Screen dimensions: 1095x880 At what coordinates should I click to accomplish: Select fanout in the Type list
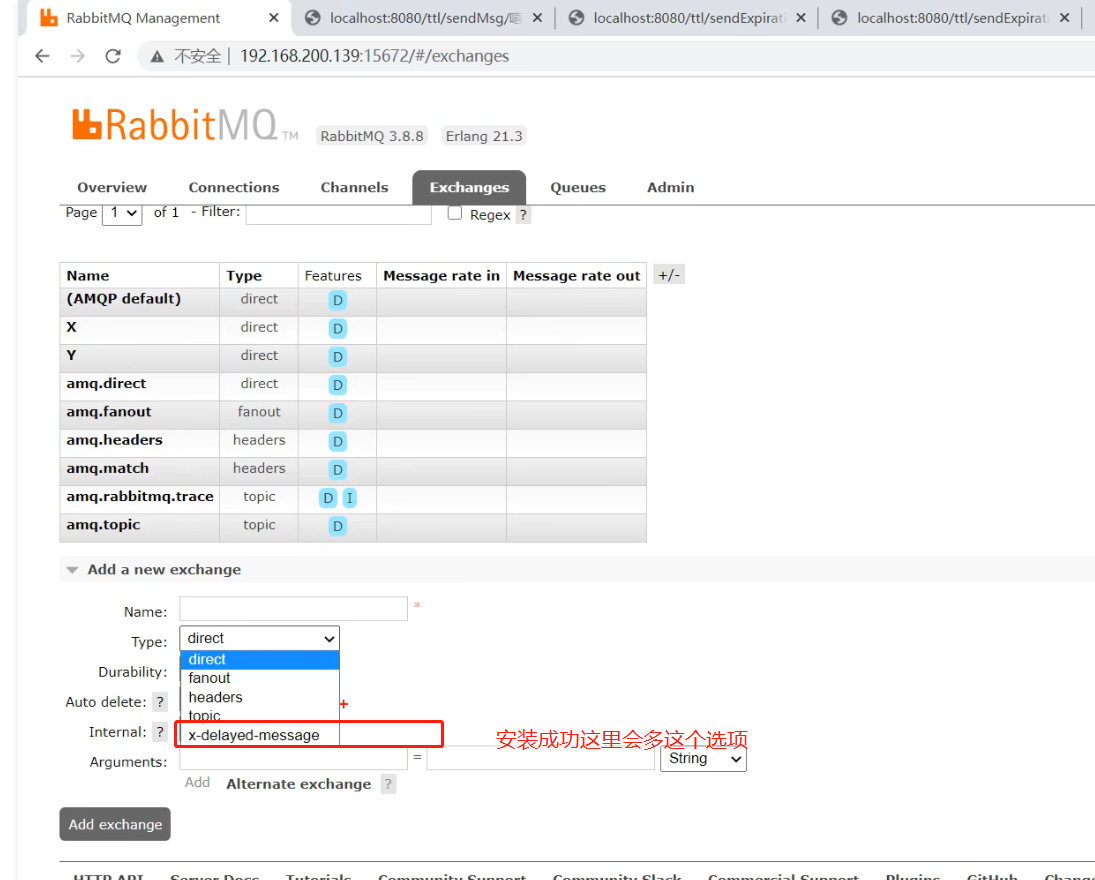click(x=259, y=678)
